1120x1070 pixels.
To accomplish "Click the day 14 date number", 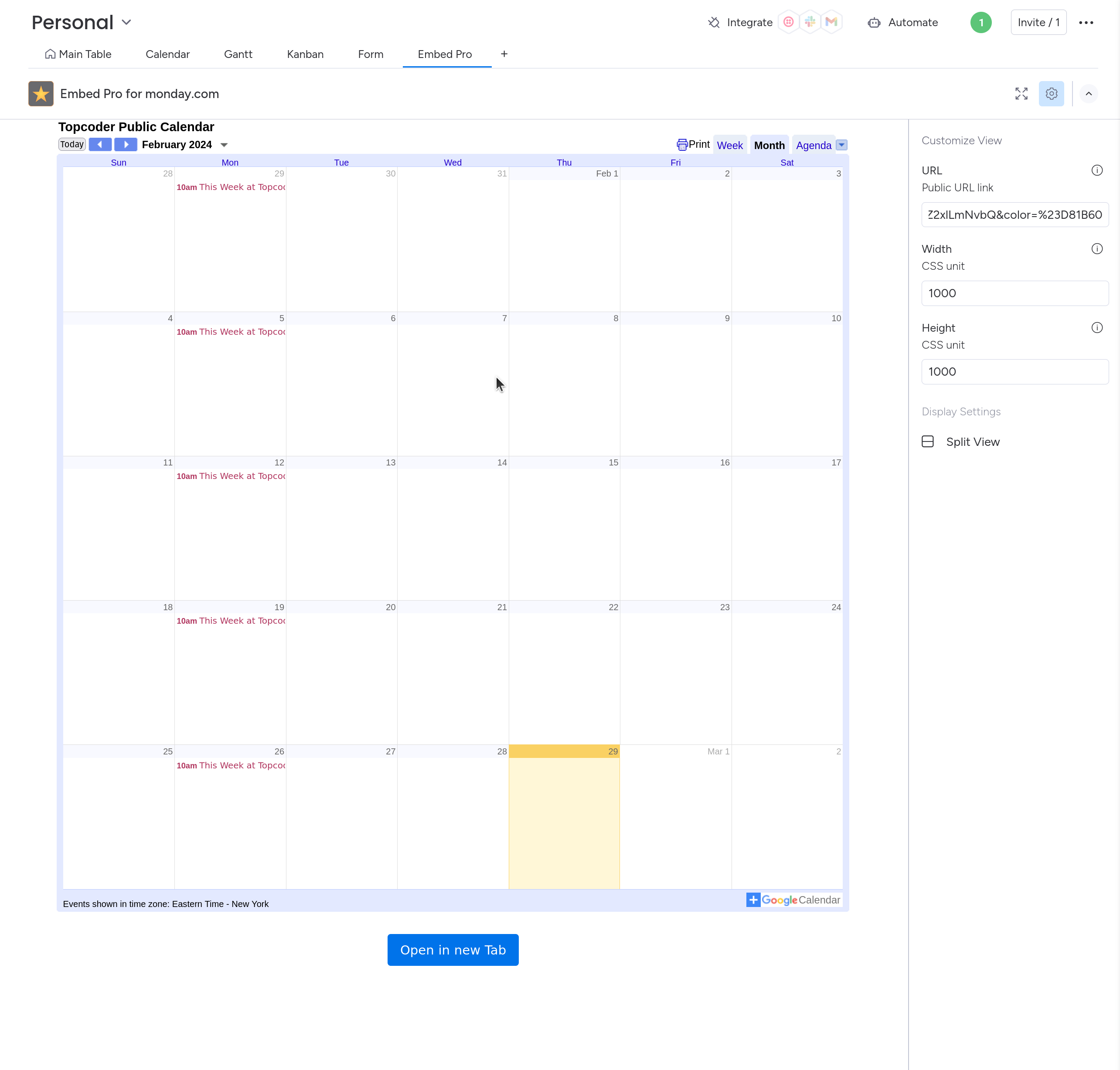I will (x=501, y=462).
